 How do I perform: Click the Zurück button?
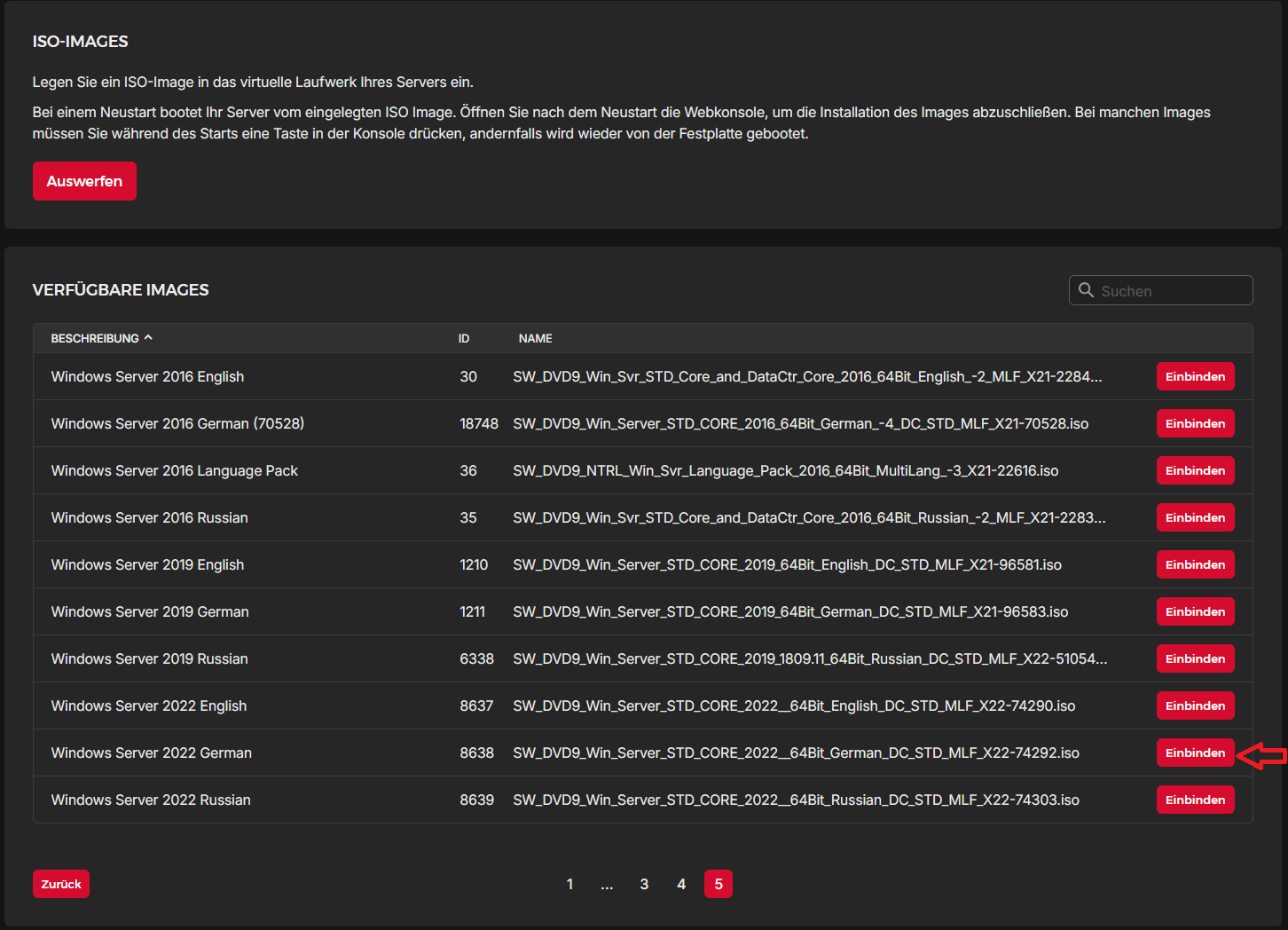[61, 884]
